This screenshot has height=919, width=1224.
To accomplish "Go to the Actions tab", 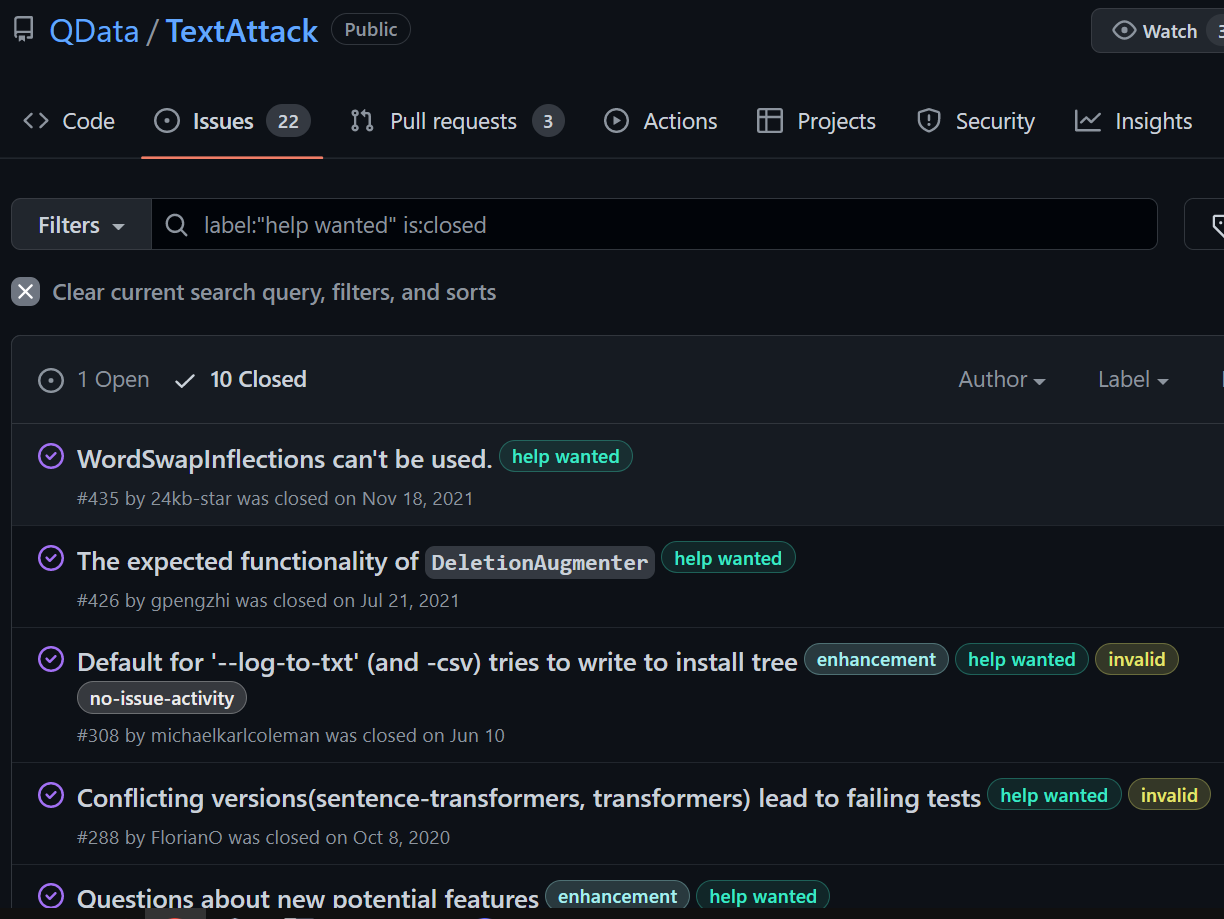I will click(x=661, y=121).
